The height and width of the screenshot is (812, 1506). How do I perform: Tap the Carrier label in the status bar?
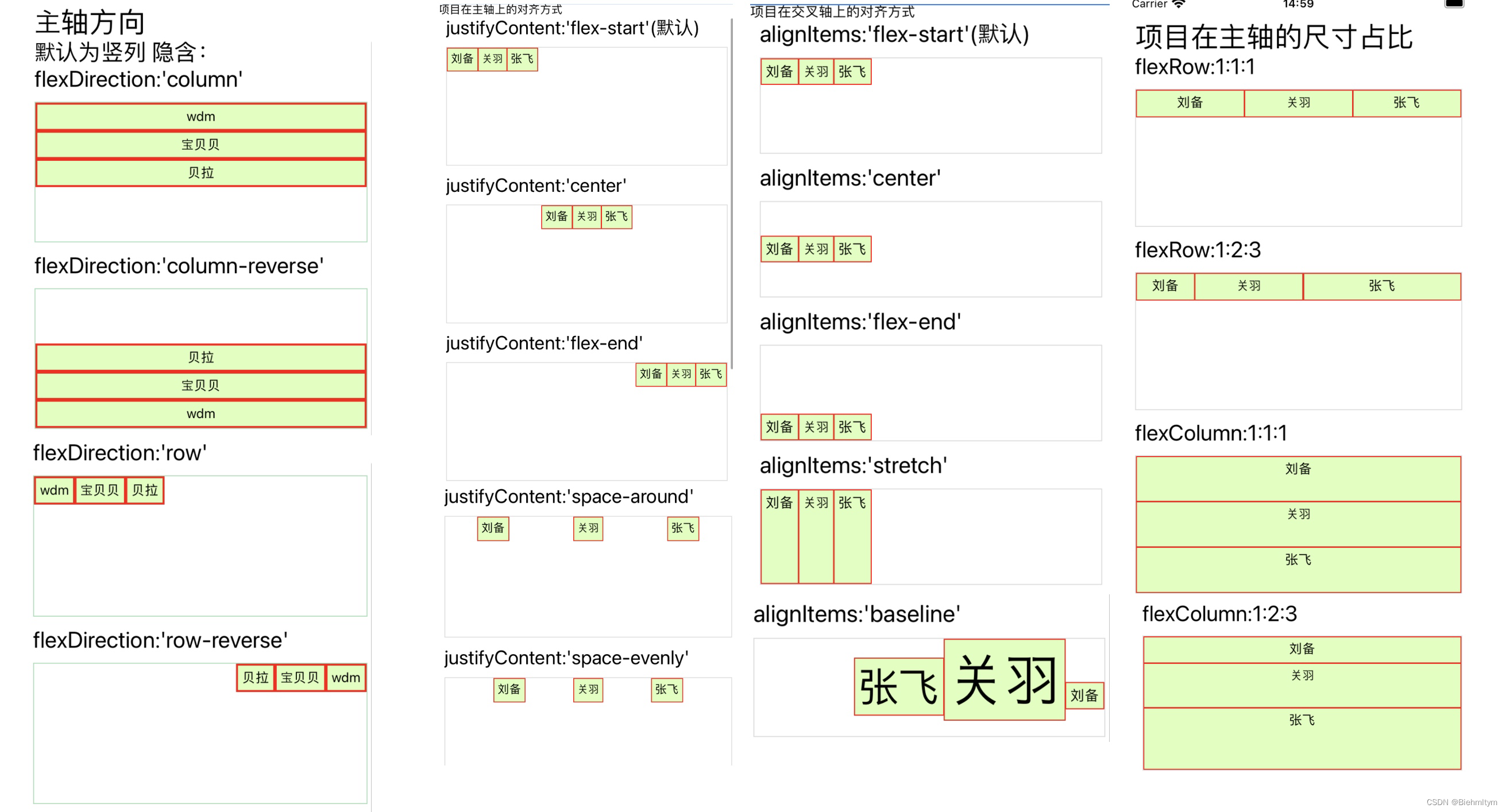[x=1149, y=4]
